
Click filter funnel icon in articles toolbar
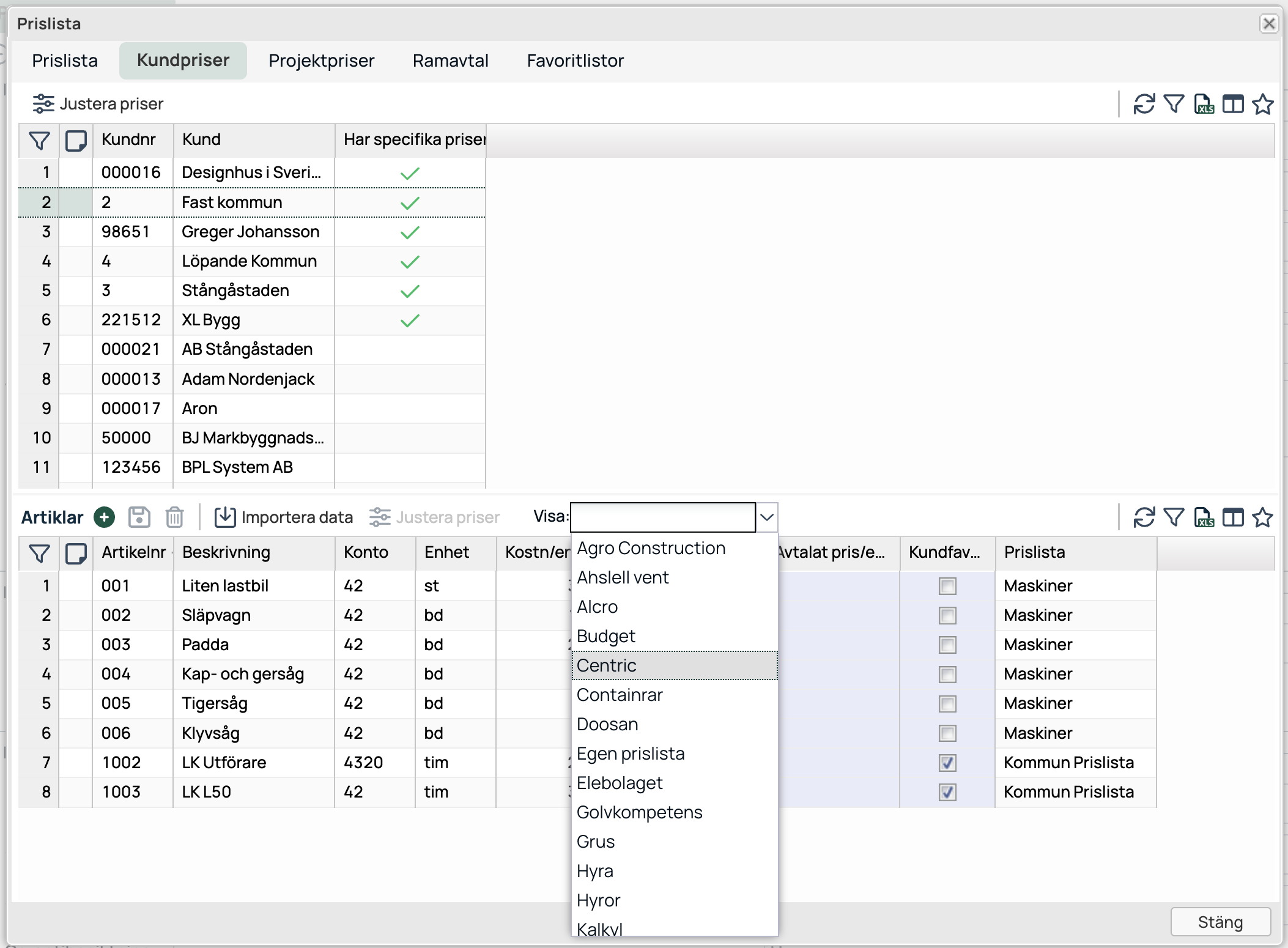tap(1174, 517)
